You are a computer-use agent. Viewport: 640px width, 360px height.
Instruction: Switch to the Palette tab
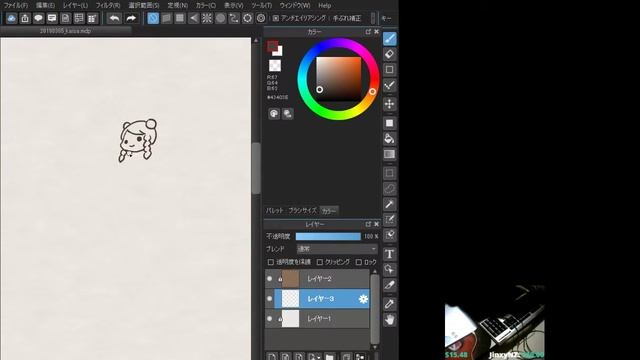pyautogui.click(x=274, y=211)
